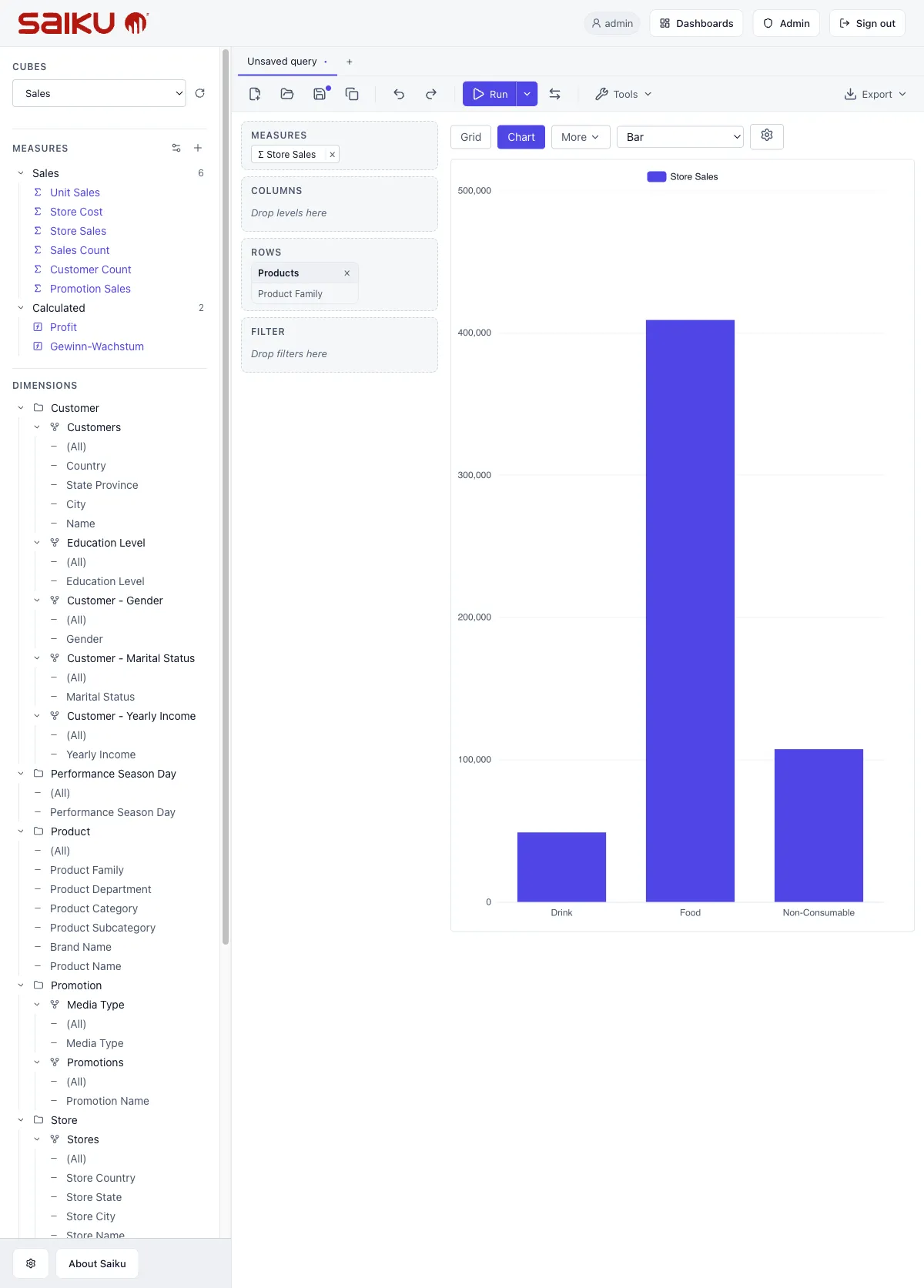Swap axes with the arrows icon
Viewport: 924px width, 1288px height.
[x=554, y=94]
